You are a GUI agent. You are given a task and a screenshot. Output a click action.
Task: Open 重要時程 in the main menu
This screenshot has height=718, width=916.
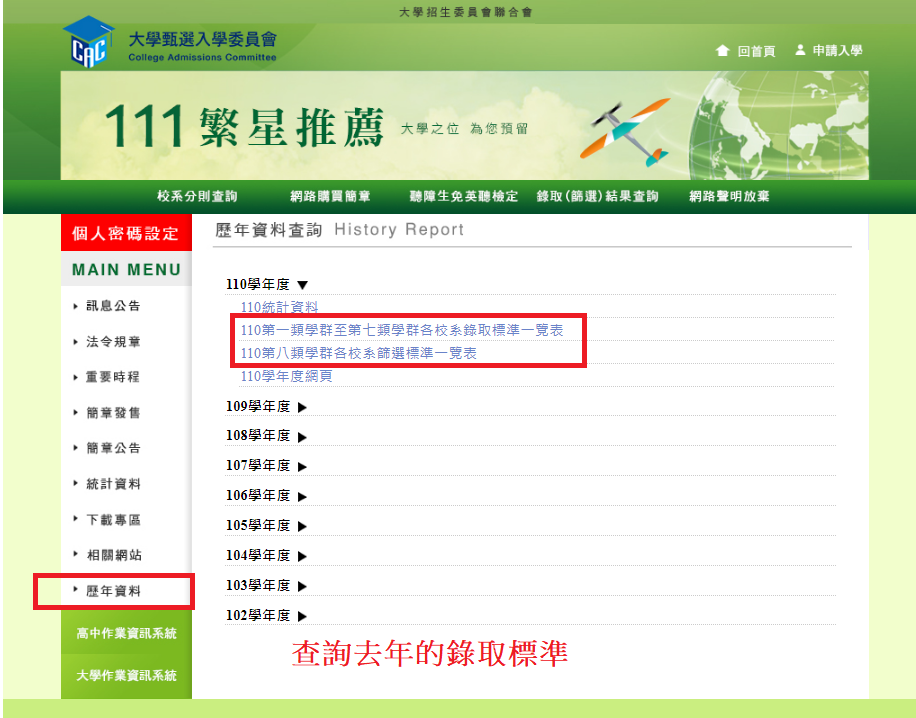click(x=113, y=377)
